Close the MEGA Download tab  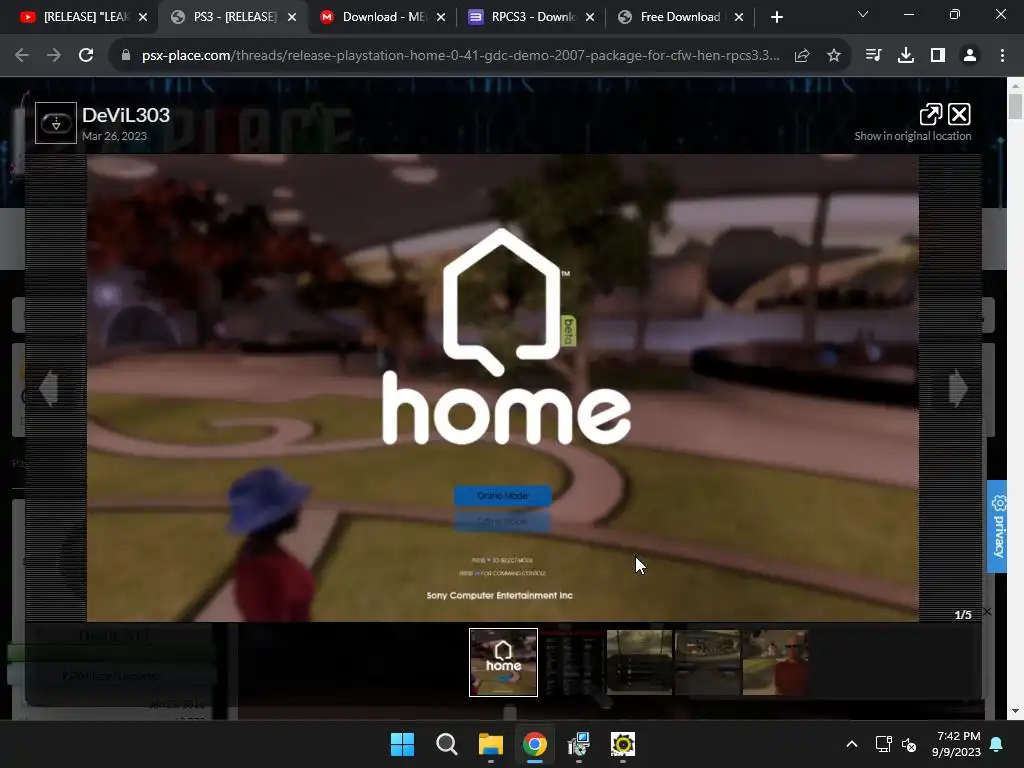click(x=441, y=17)
